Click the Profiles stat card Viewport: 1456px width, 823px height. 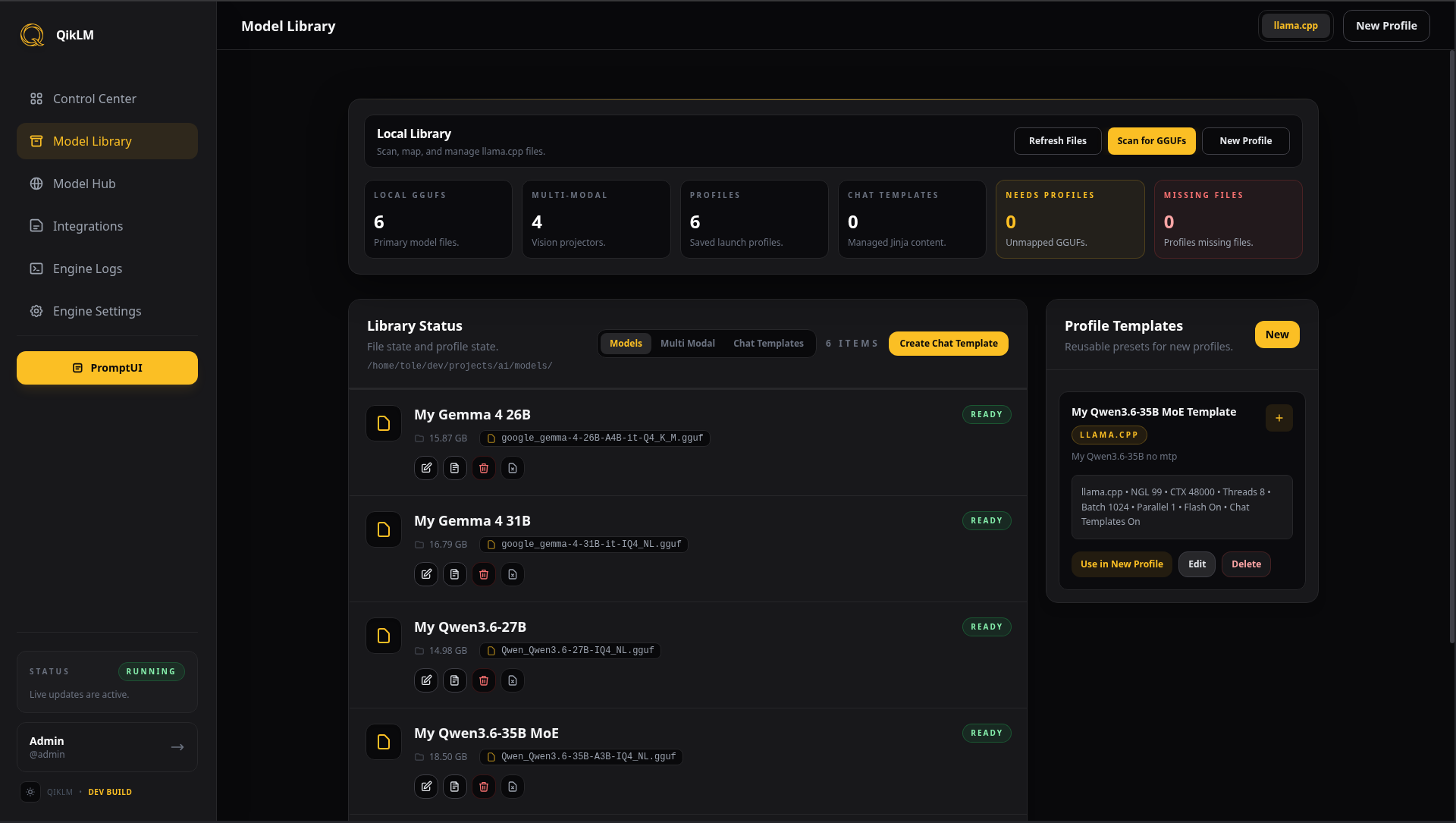coord(755,219)
